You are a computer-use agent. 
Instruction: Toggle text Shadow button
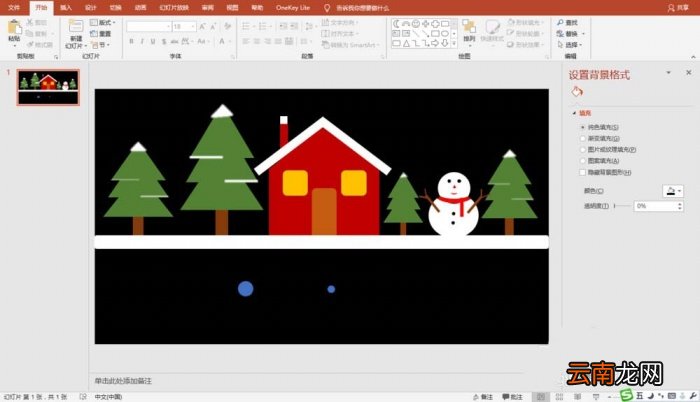pos(164,42)
